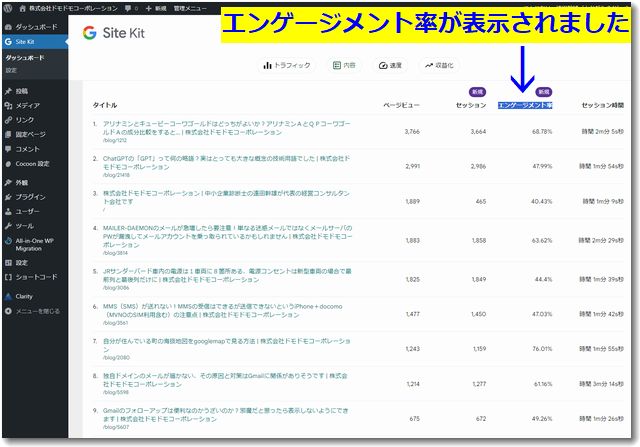Click the All-in-One WP Migration icon
The image size is (640, 447).
point(8,241)
